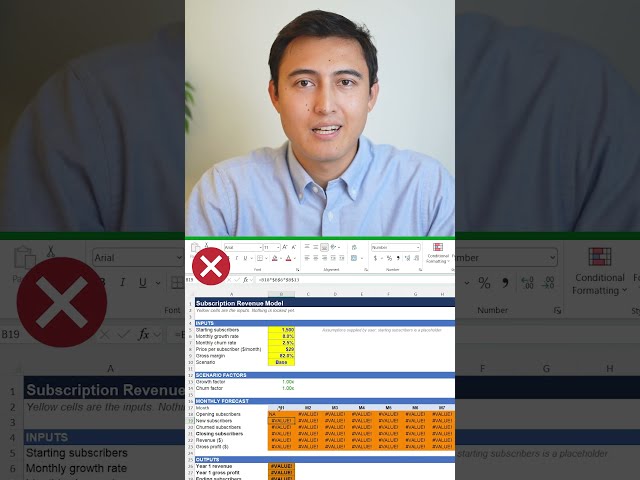640x480 pixels.
Task: Expand Merge & Center dropdown arrow
Action: click(360, 258)
